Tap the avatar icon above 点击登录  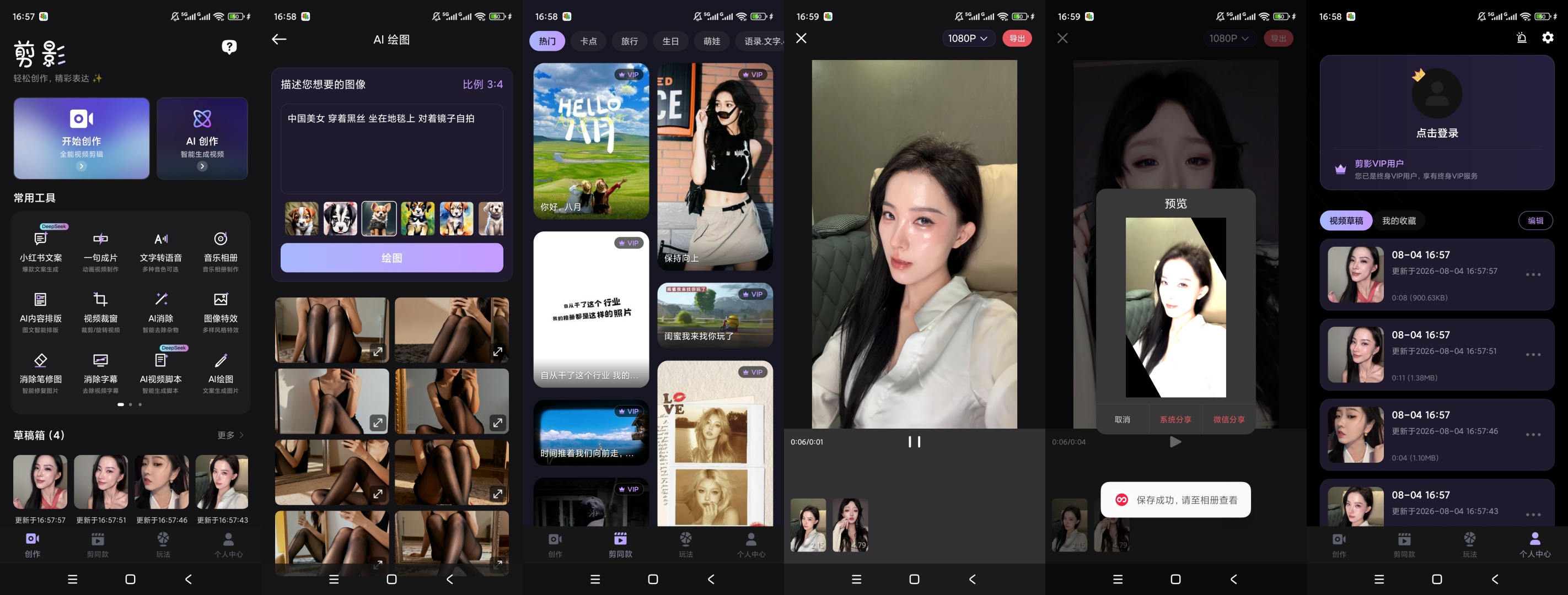(1437, 93)
